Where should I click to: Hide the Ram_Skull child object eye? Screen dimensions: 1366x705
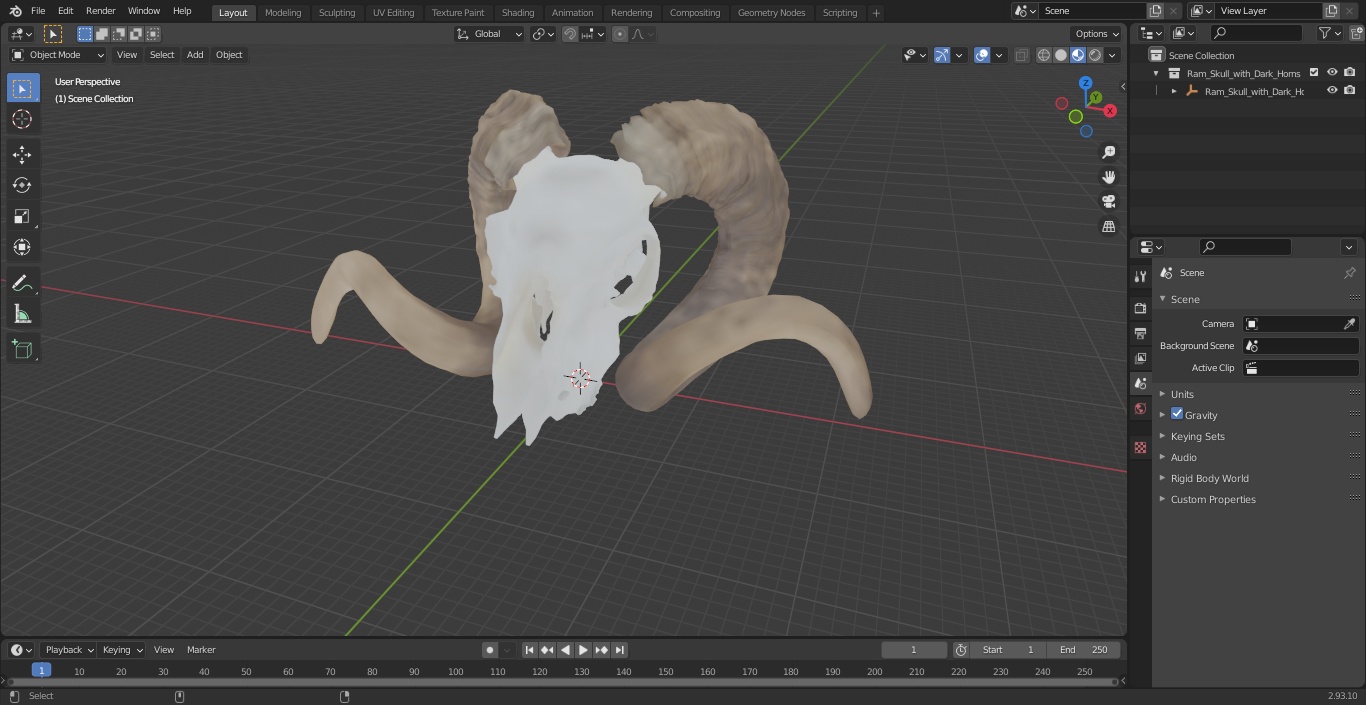pos(1332,91)
